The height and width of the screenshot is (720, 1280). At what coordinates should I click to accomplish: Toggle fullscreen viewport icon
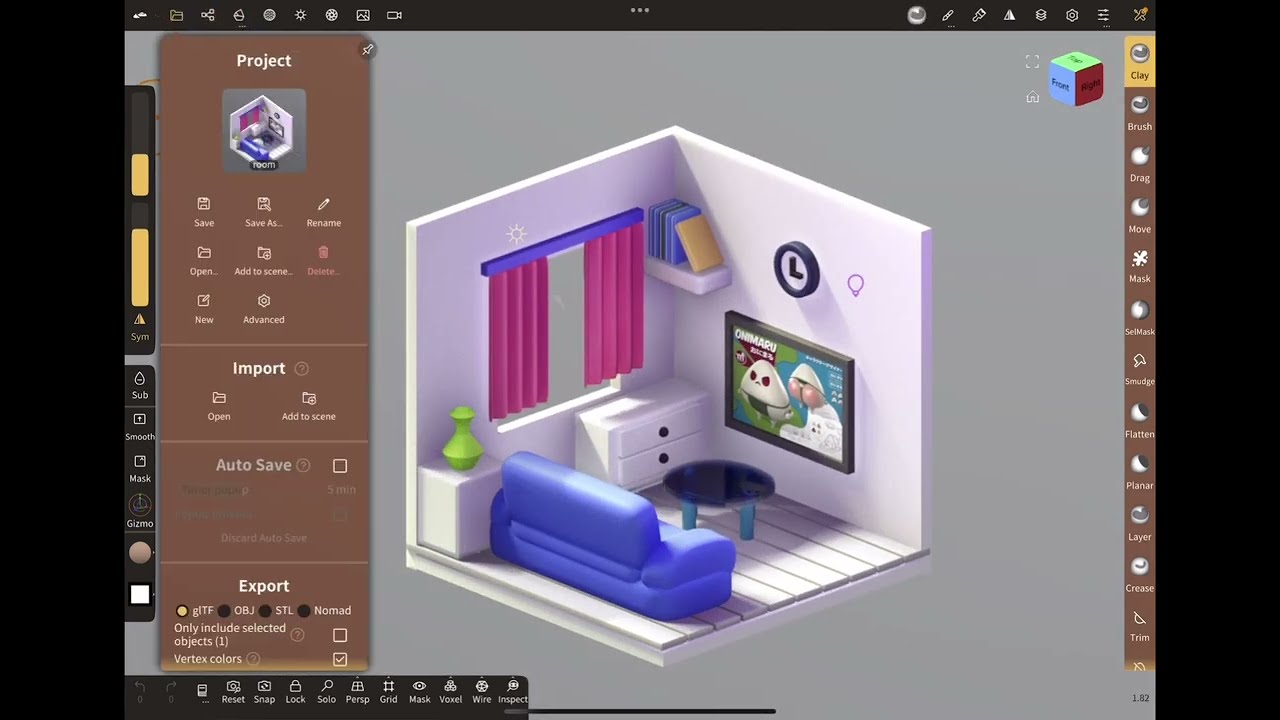coord(1032,62)
